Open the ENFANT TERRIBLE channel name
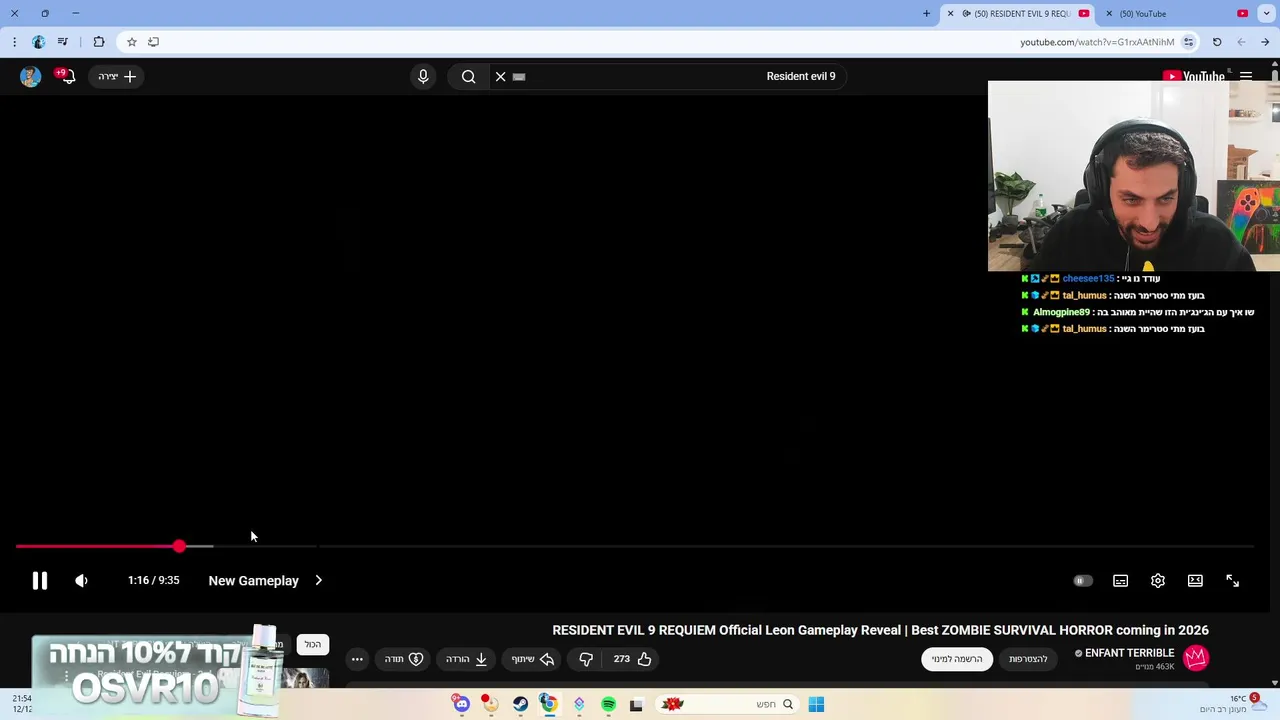Viewport: 1280px width, 720px height. click(1129, 653)
